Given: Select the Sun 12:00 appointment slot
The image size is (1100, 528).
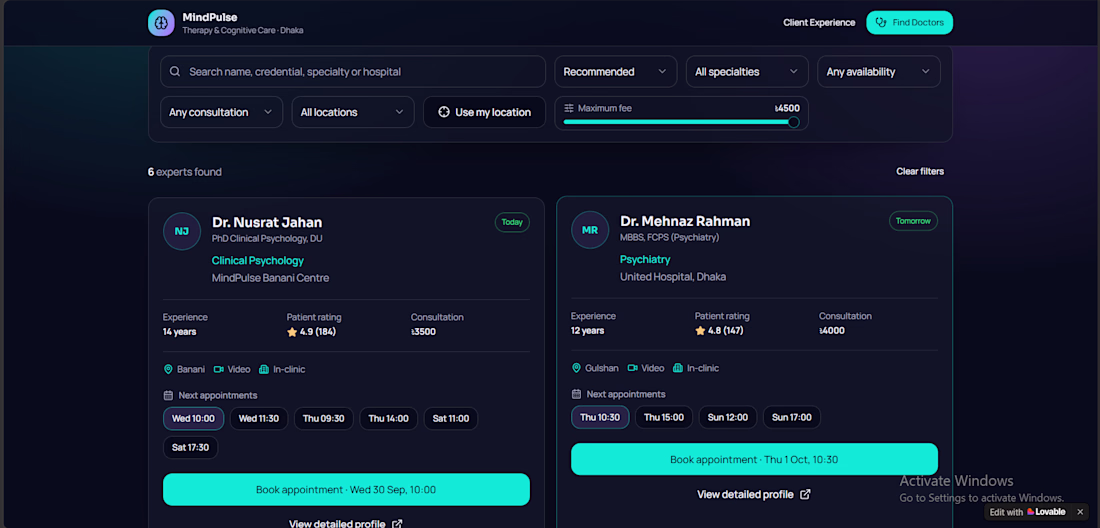Looking at the screenshot, I should (727, 417).
